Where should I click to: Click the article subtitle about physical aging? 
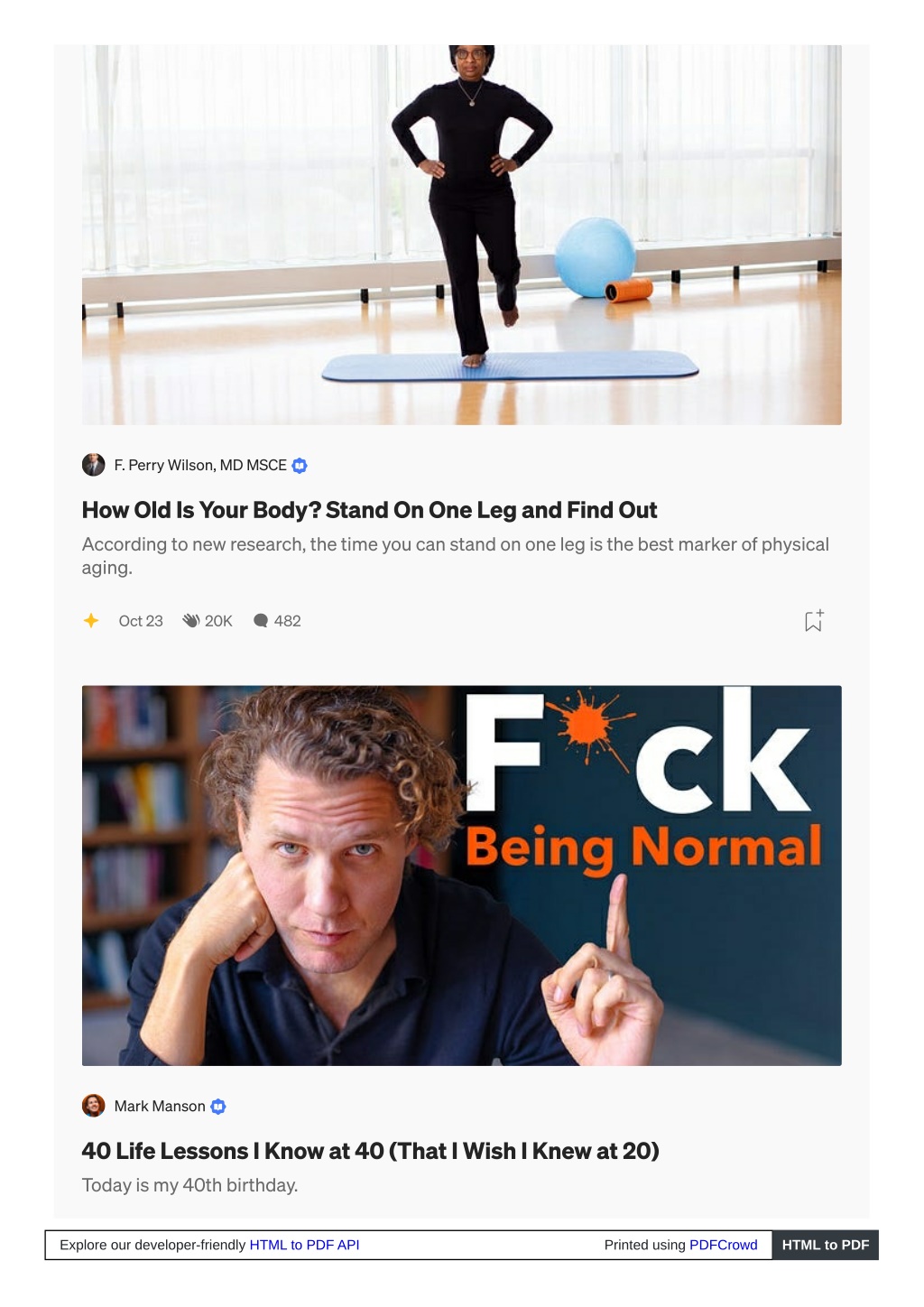point(456,556)
